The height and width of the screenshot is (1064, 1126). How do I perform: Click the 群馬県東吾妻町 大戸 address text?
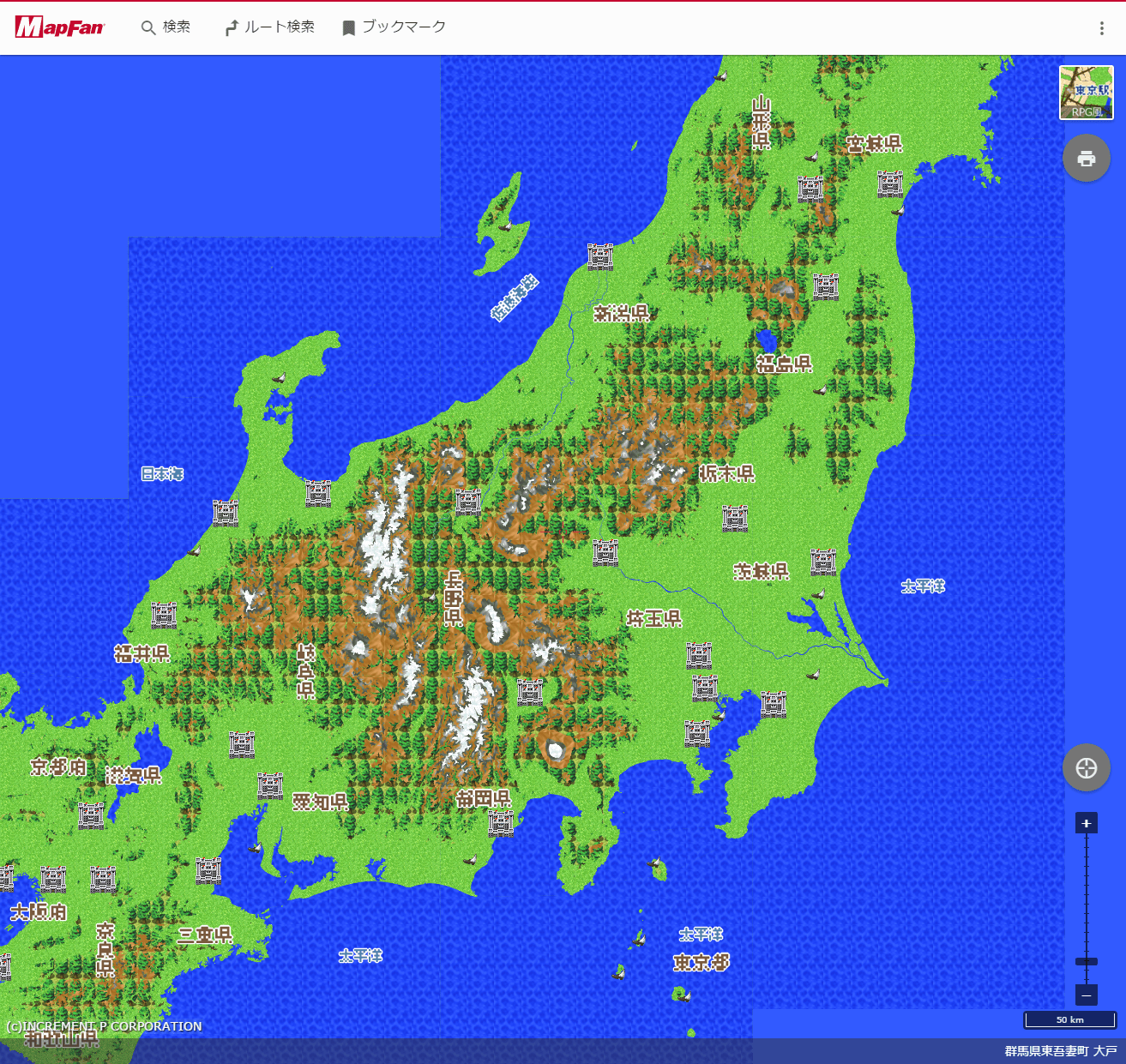pos(1061,1051)
